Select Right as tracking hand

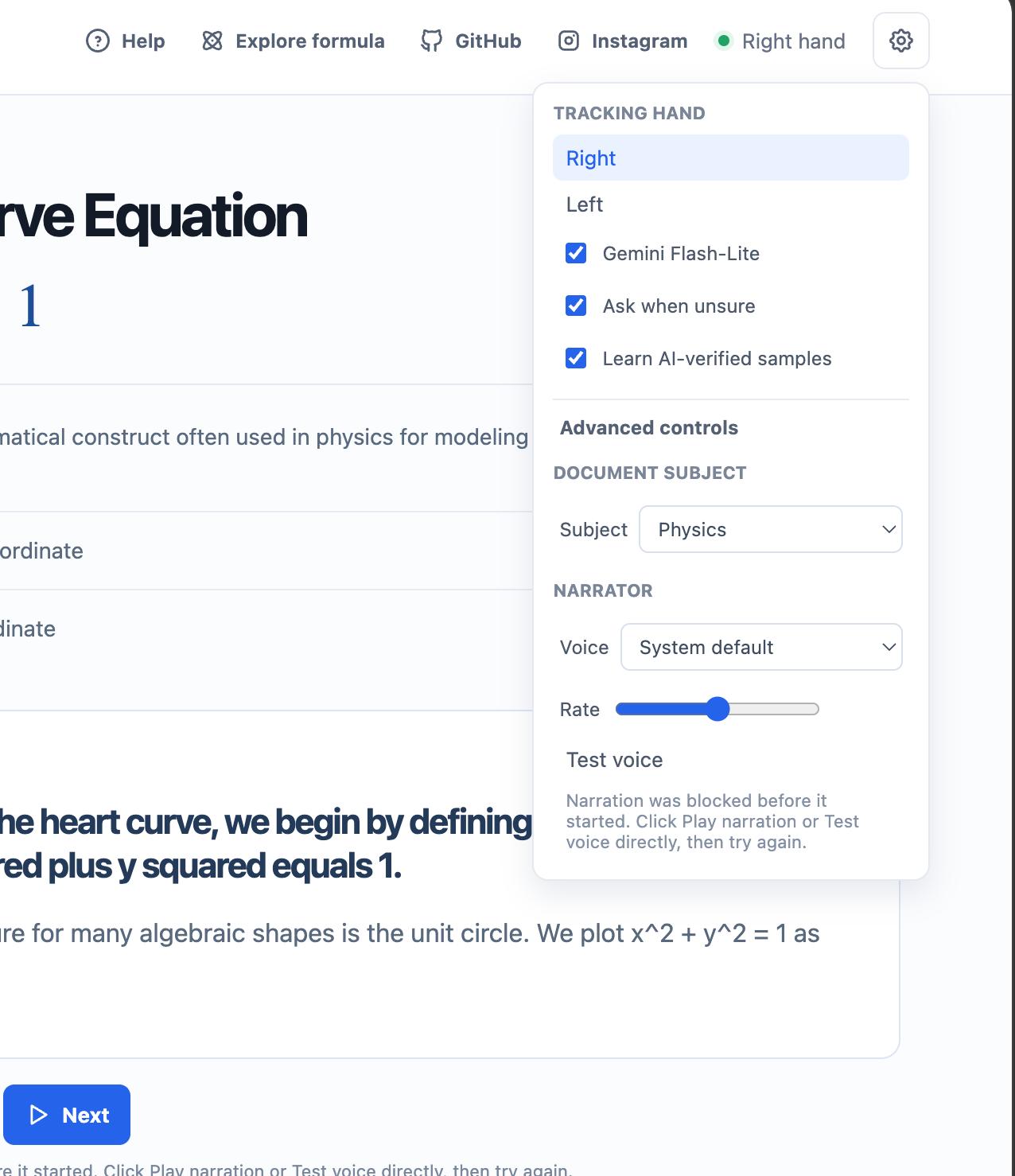[730, 158]
